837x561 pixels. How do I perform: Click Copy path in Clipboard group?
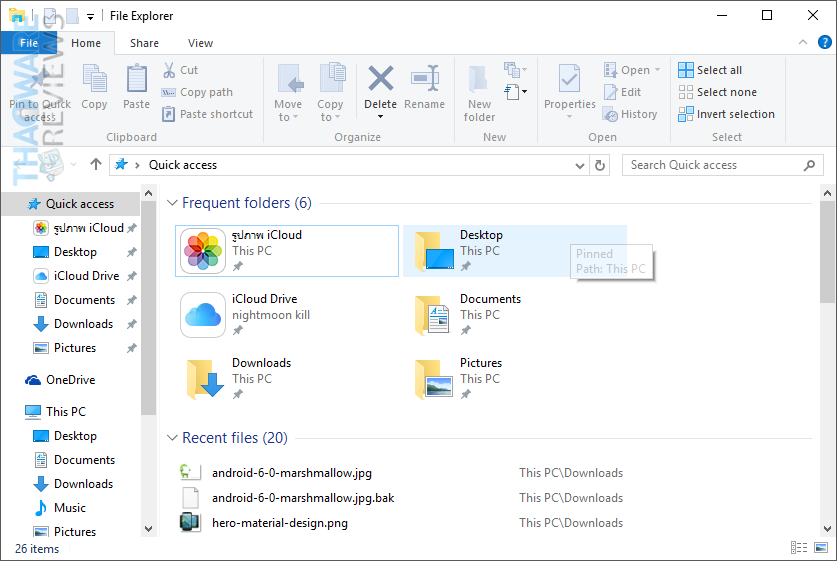[198, 92]
